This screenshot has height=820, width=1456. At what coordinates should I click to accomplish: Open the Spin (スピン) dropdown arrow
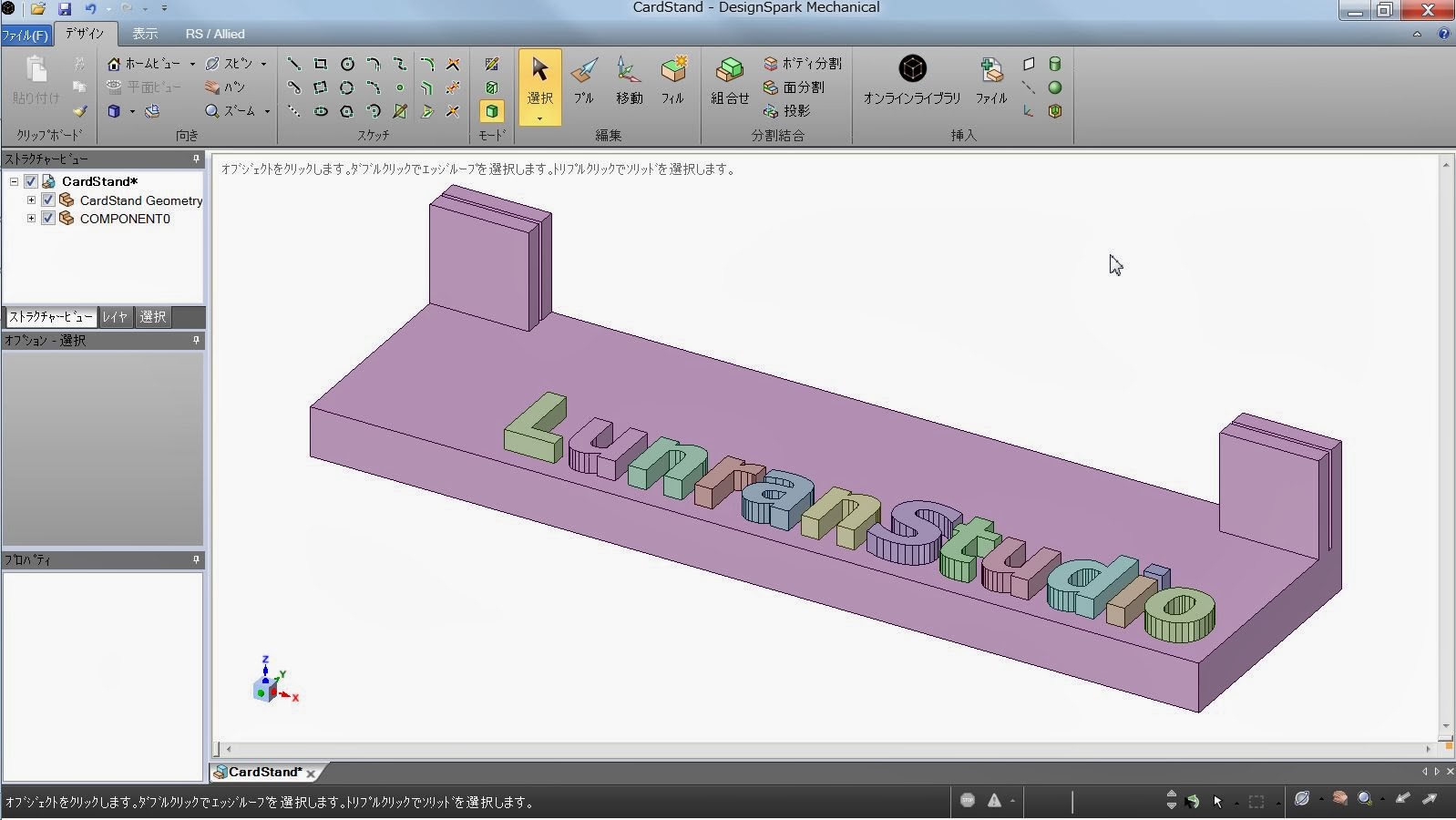[264, 64]
